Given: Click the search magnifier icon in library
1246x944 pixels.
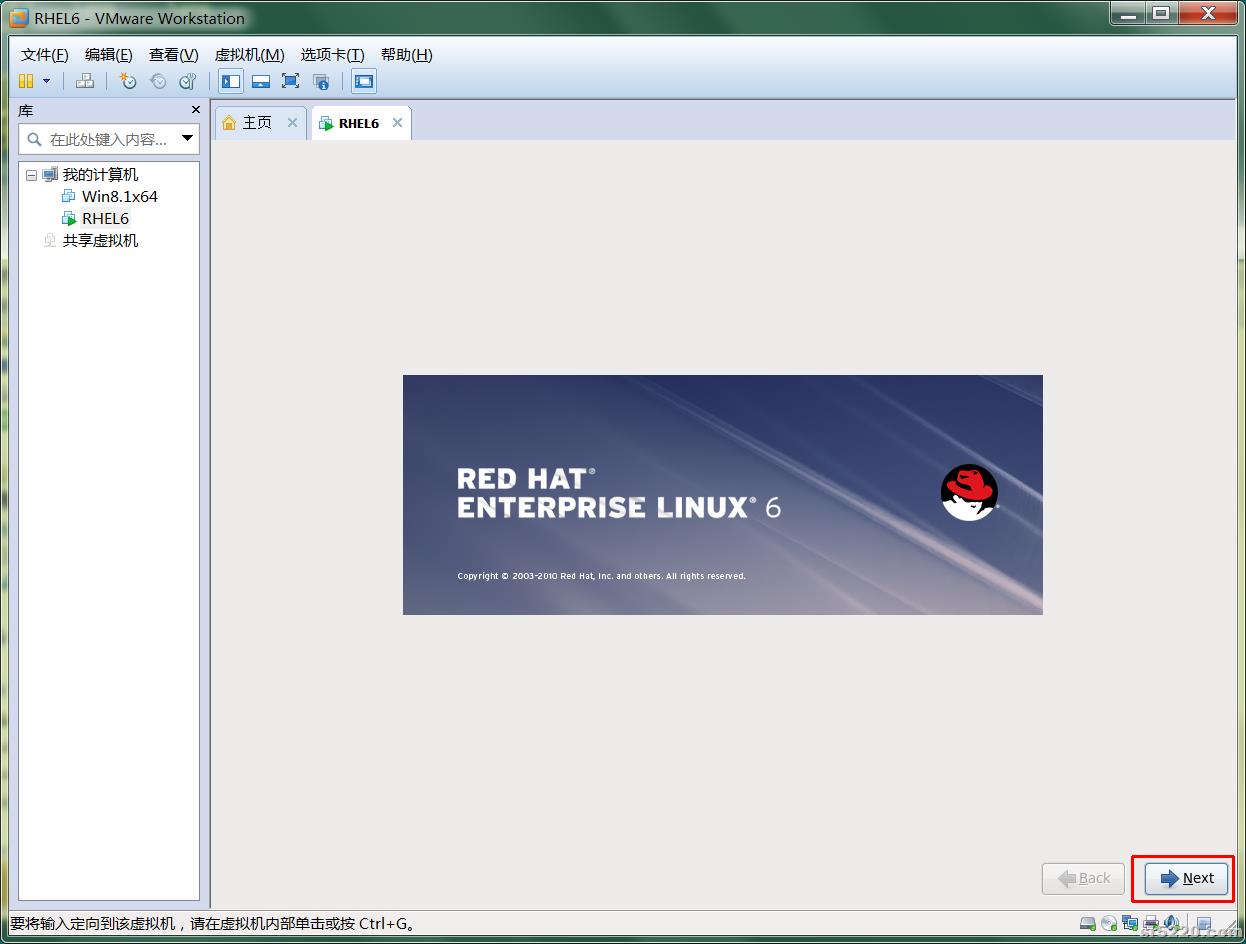Looking at the screenshot, I should click(x=35, y=139).
